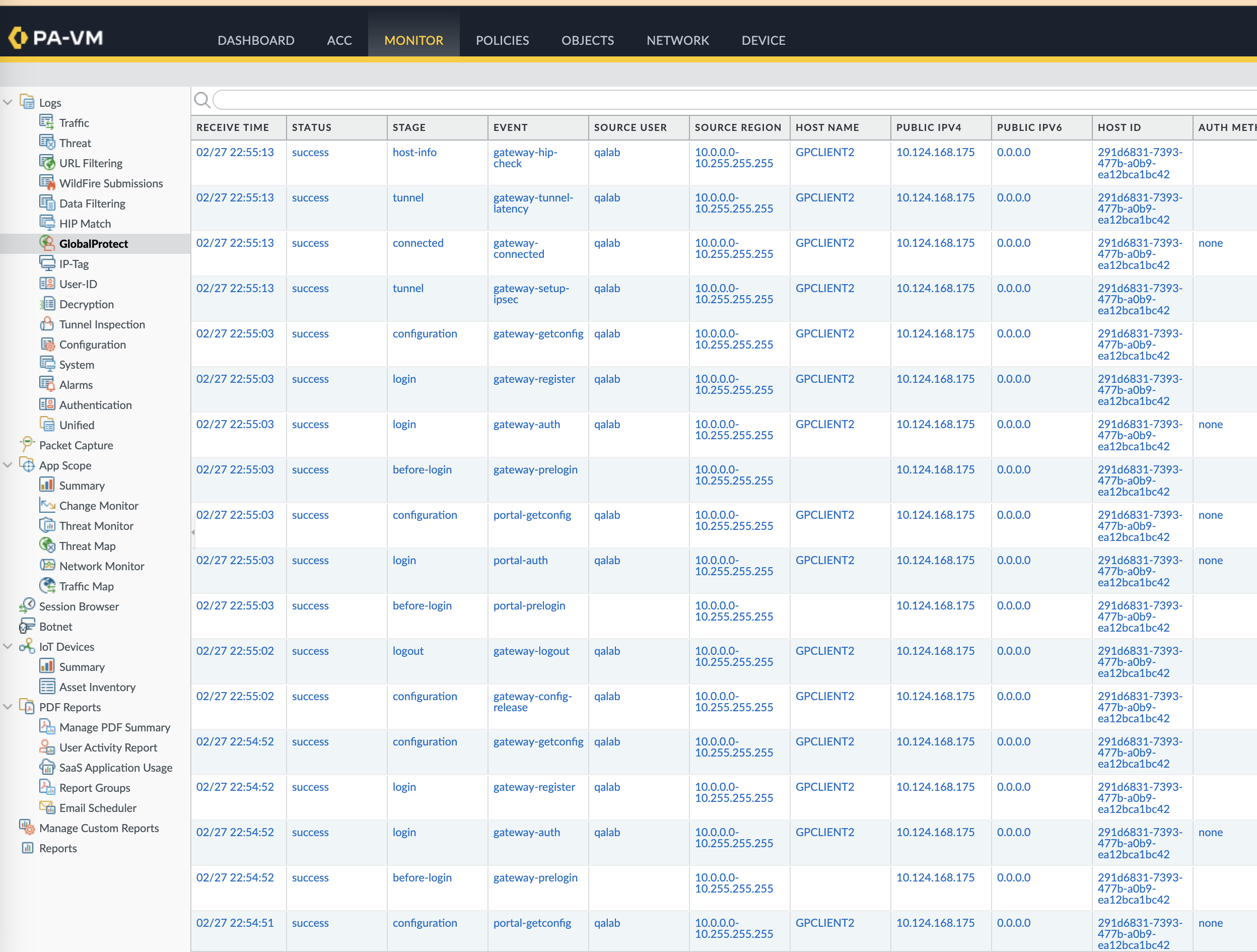Collapse the App Scope tree node
Image resolution: width=1257 pixels, height=952 pixels.
[8, 465]
